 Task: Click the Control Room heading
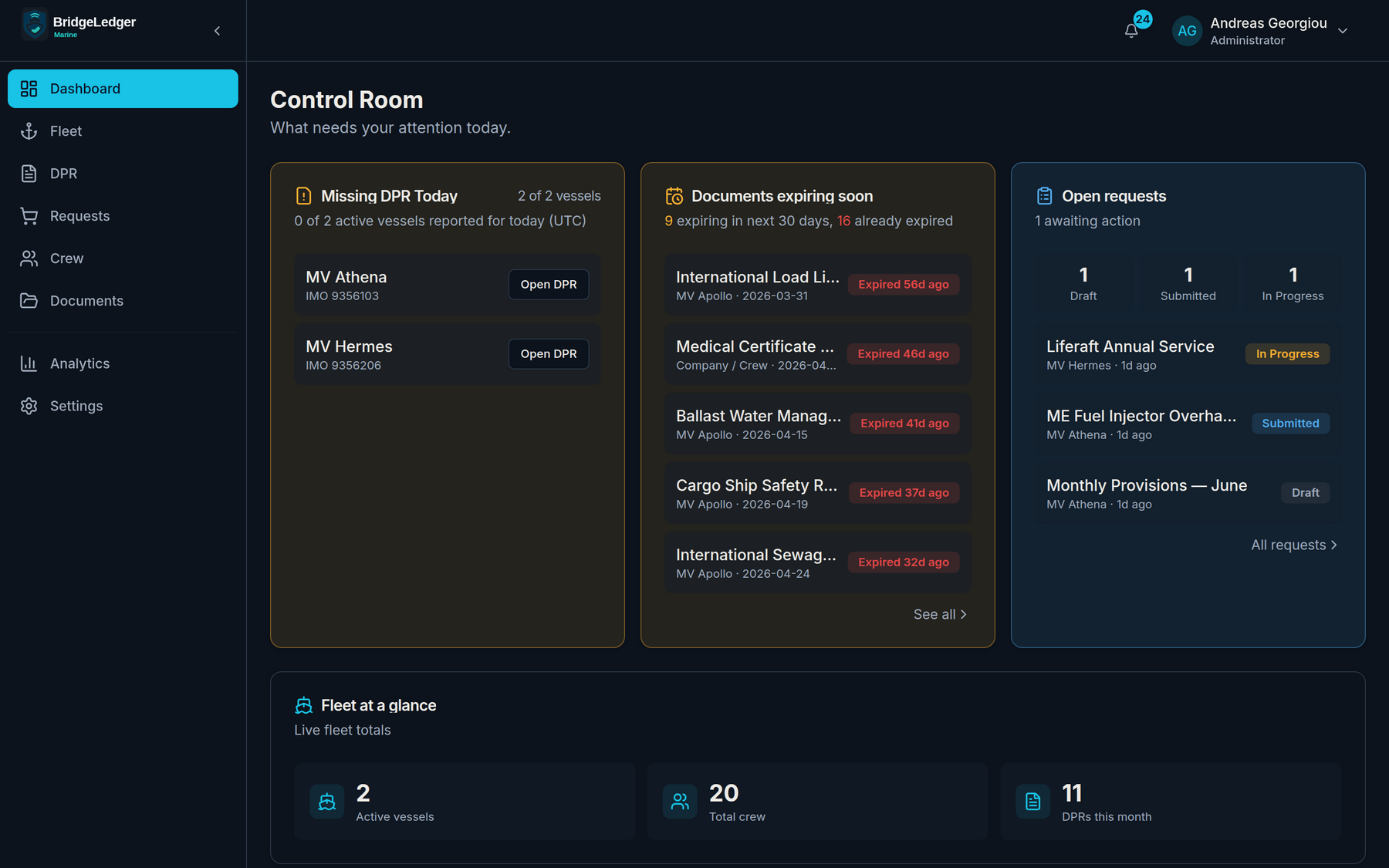click(346, 100)
